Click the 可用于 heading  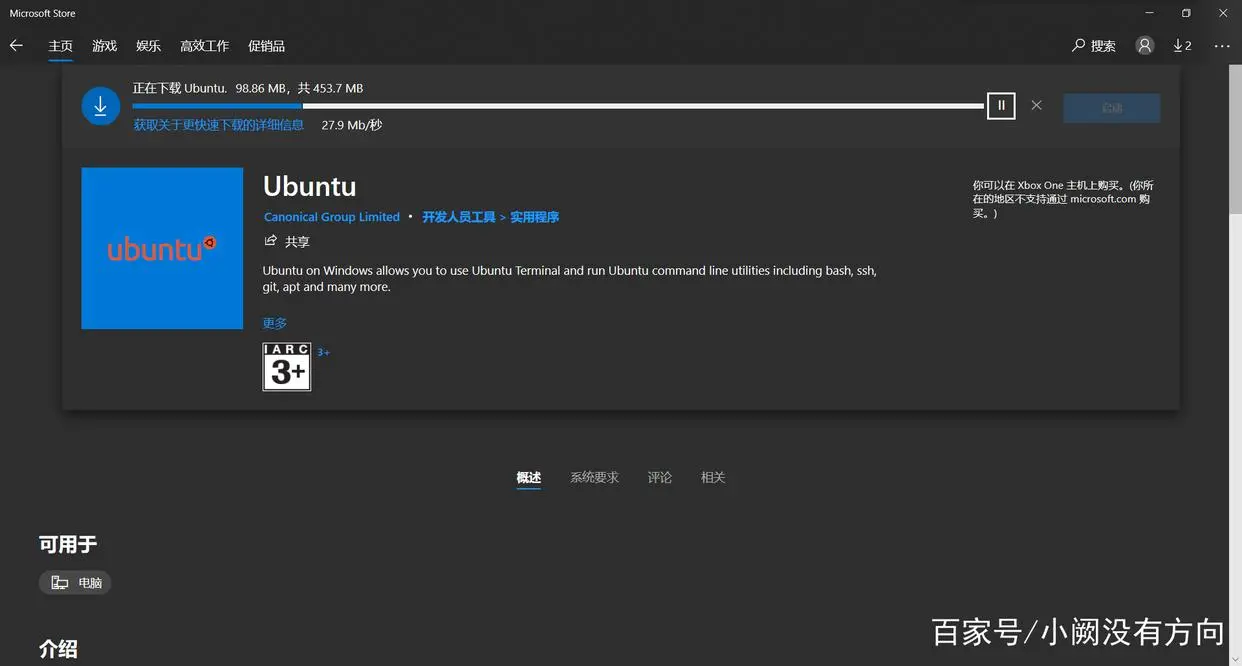click(x=68, y=545)
